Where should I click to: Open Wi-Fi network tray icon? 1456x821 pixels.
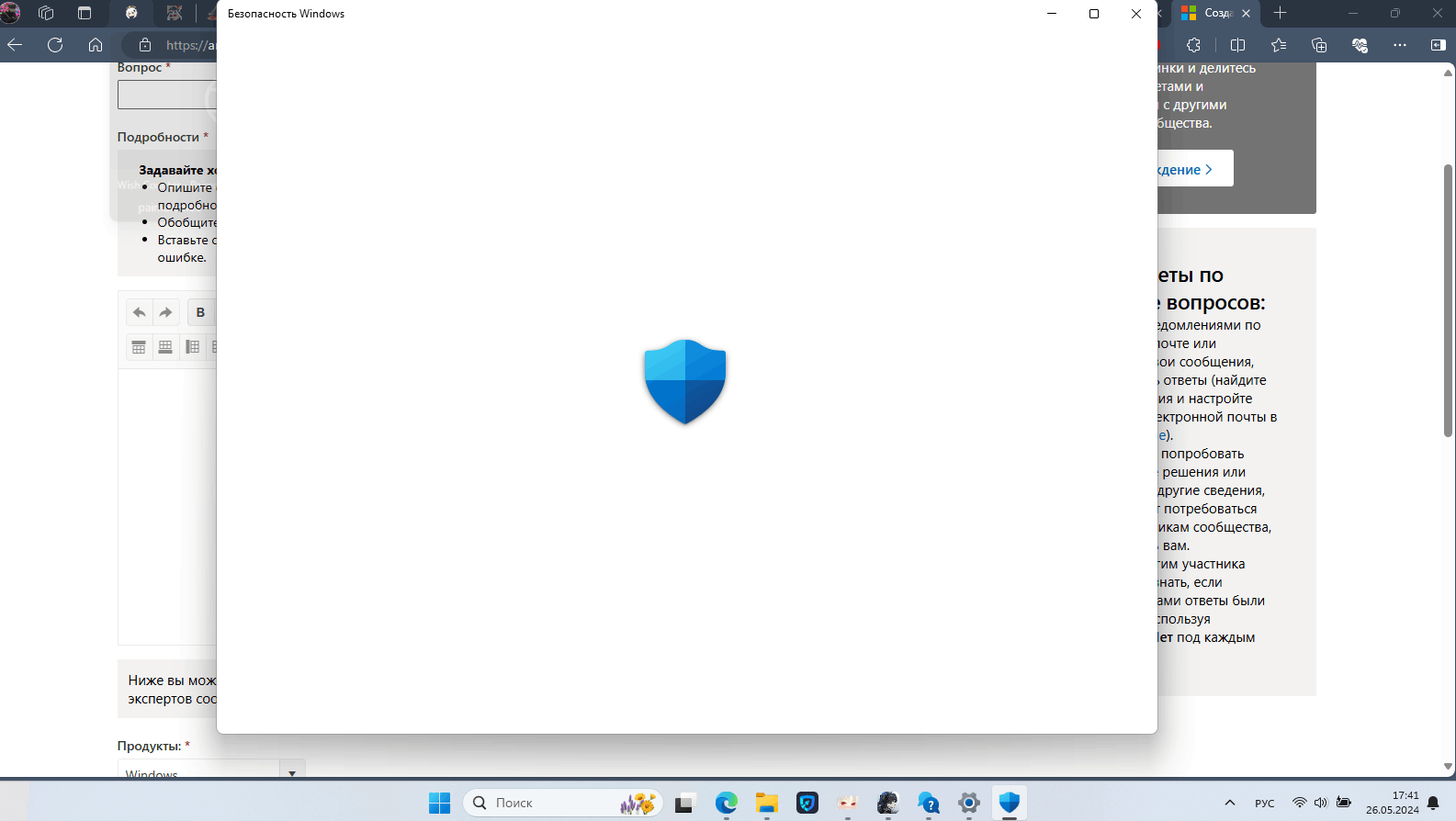click(1299, 803)
